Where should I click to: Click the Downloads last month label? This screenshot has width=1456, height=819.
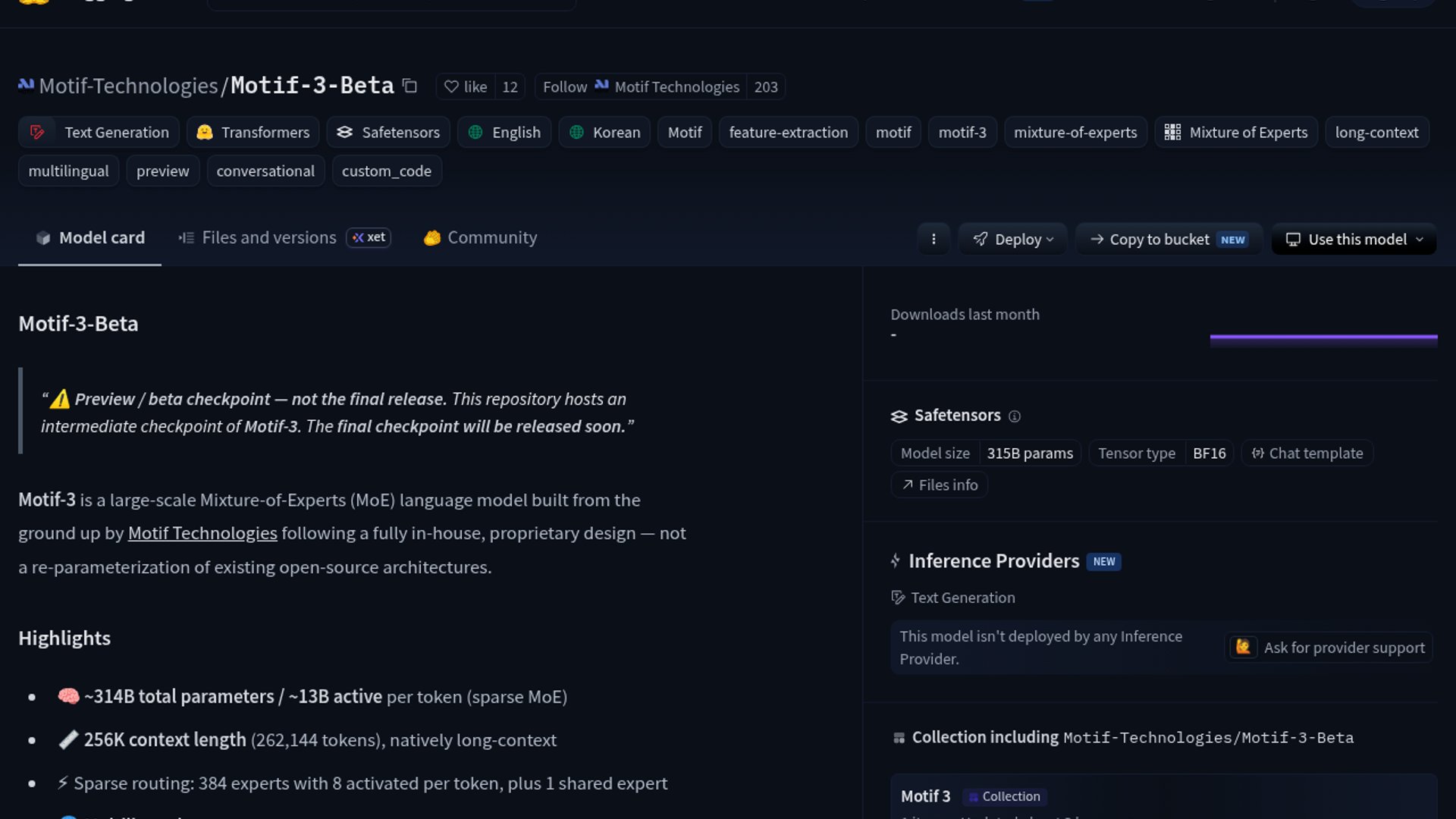(x=965, y=315)
